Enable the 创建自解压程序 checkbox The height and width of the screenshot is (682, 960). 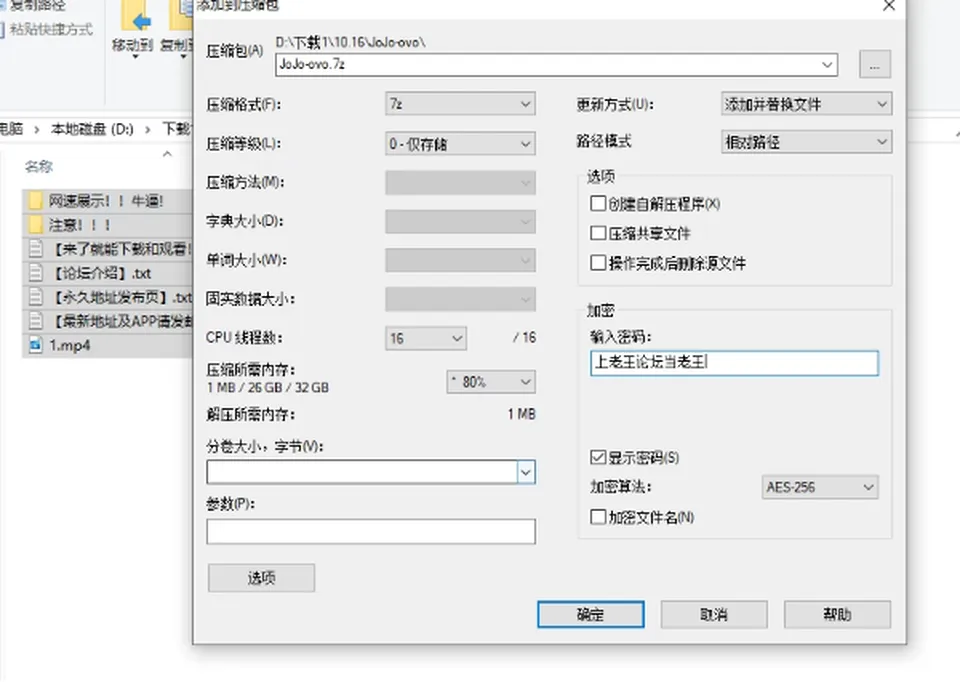click(x=598, y=203)
